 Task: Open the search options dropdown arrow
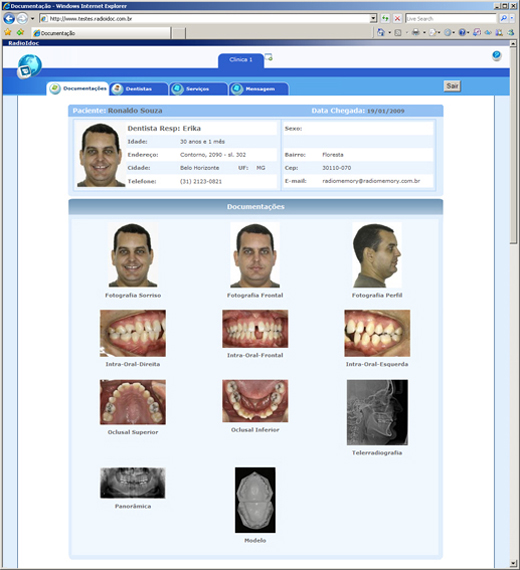512,18
